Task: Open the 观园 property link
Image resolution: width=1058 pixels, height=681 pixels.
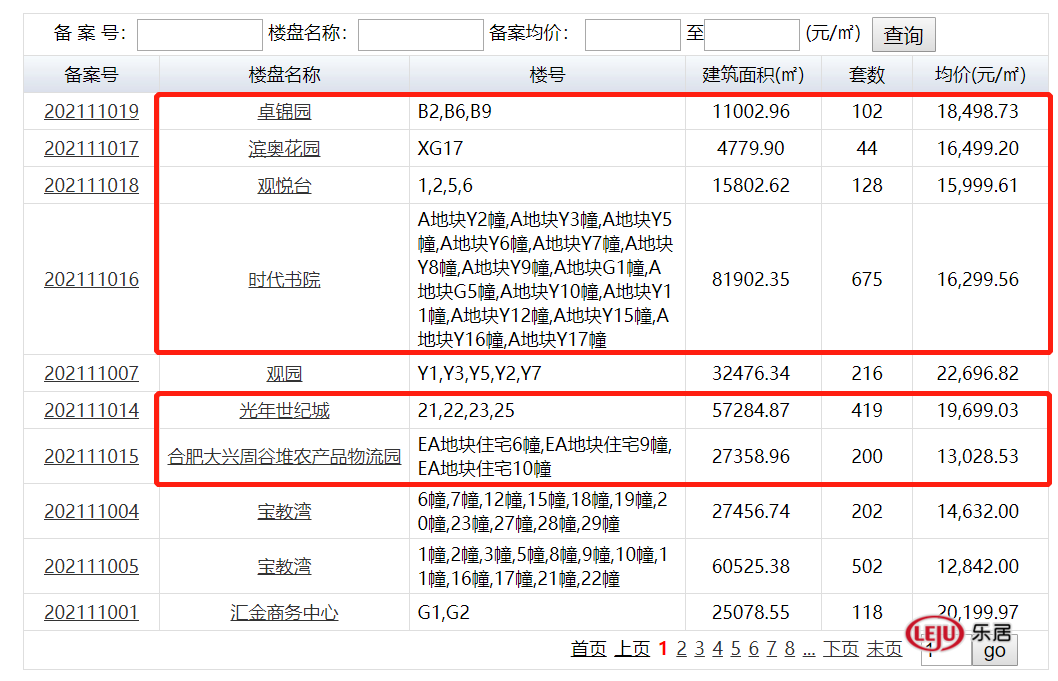Action: pos(284,373)
